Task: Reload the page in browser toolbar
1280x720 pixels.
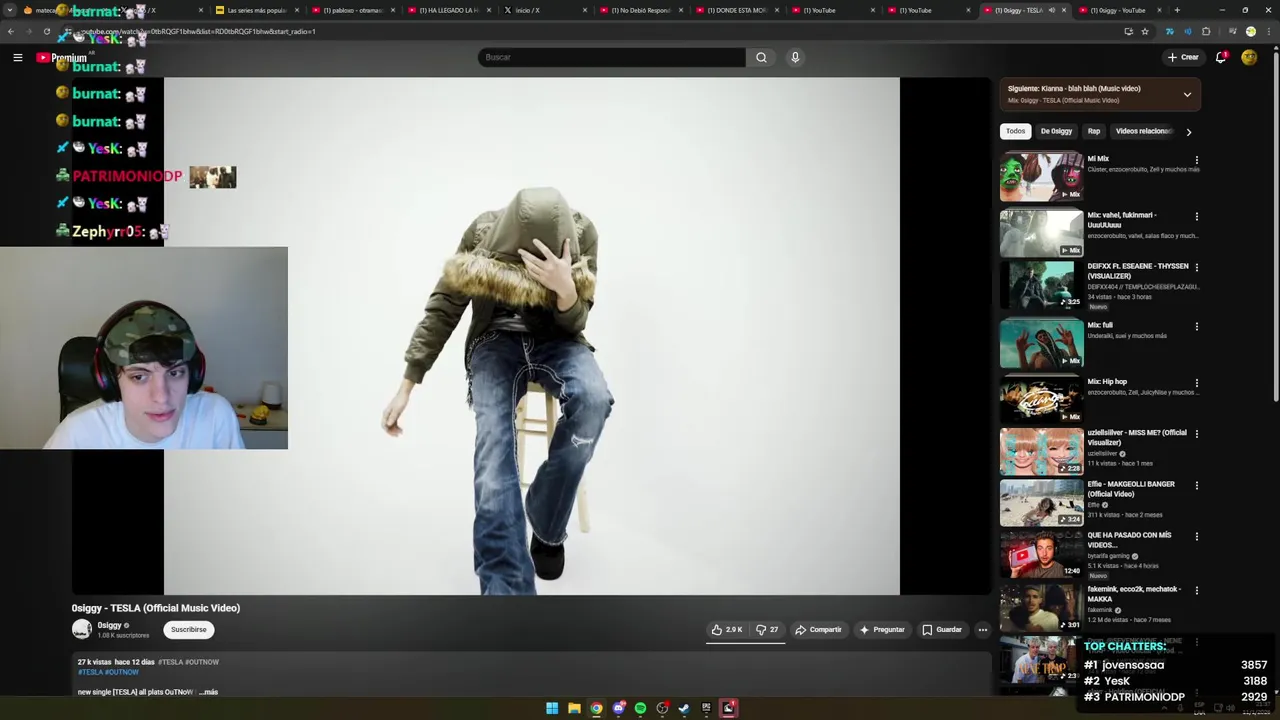Action: [x=47, y=31]
